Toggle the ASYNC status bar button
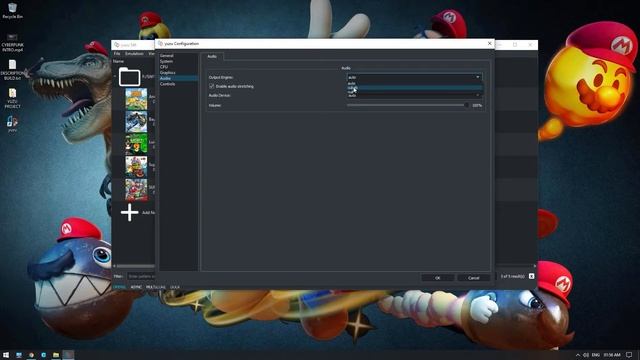 [136, 287]
